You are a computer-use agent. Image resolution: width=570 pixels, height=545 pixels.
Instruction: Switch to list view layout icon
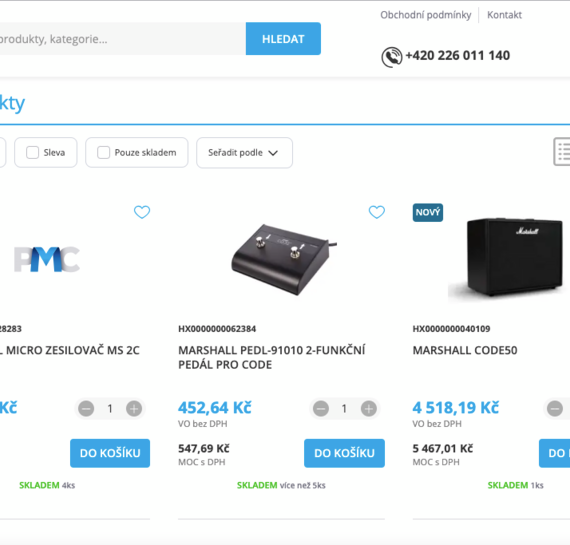(x=562, y=152)
